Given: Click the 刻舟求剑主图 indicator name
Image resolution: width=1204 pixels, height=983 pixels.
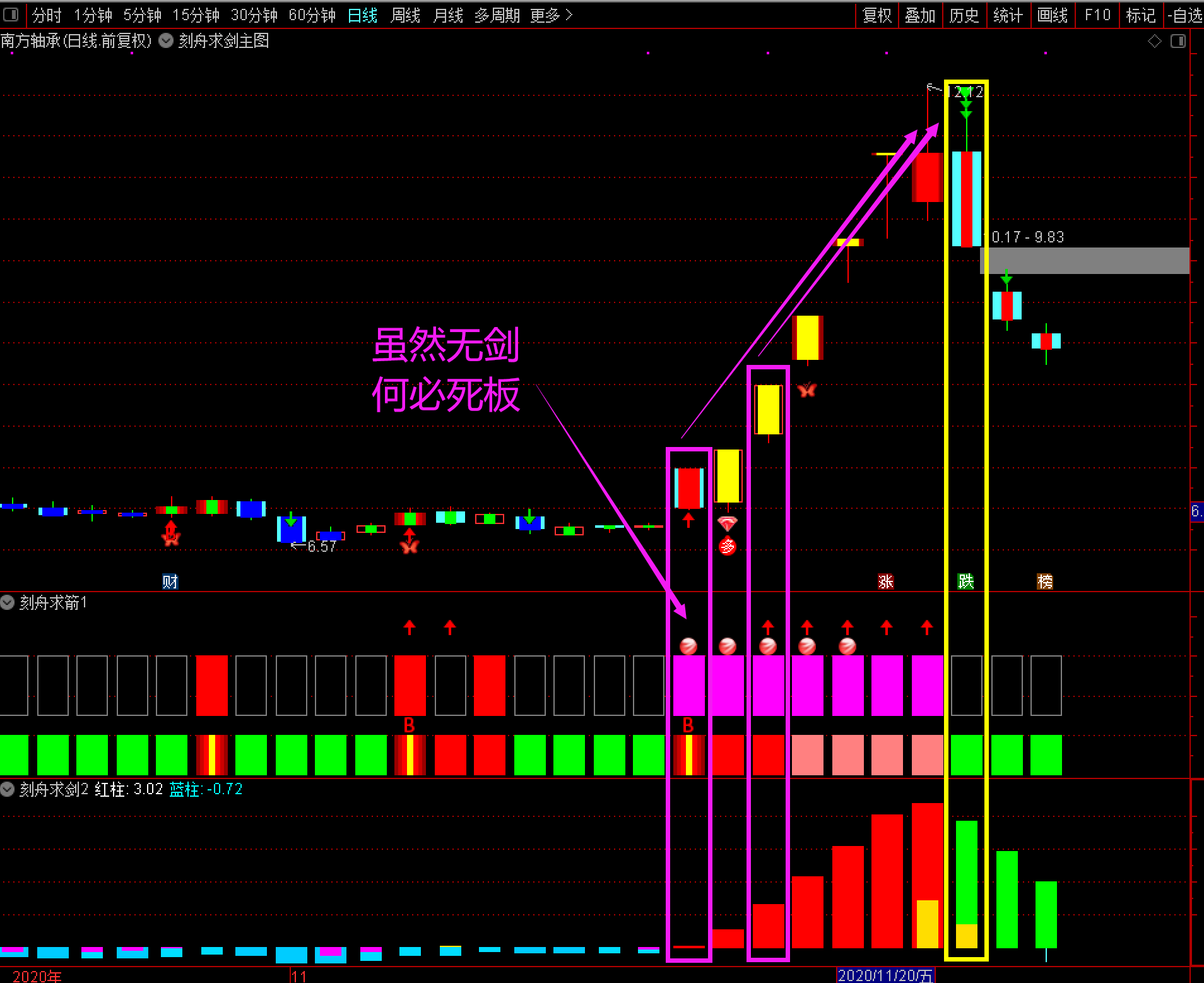Looking at the screenshot, I should tap(224, 41).
